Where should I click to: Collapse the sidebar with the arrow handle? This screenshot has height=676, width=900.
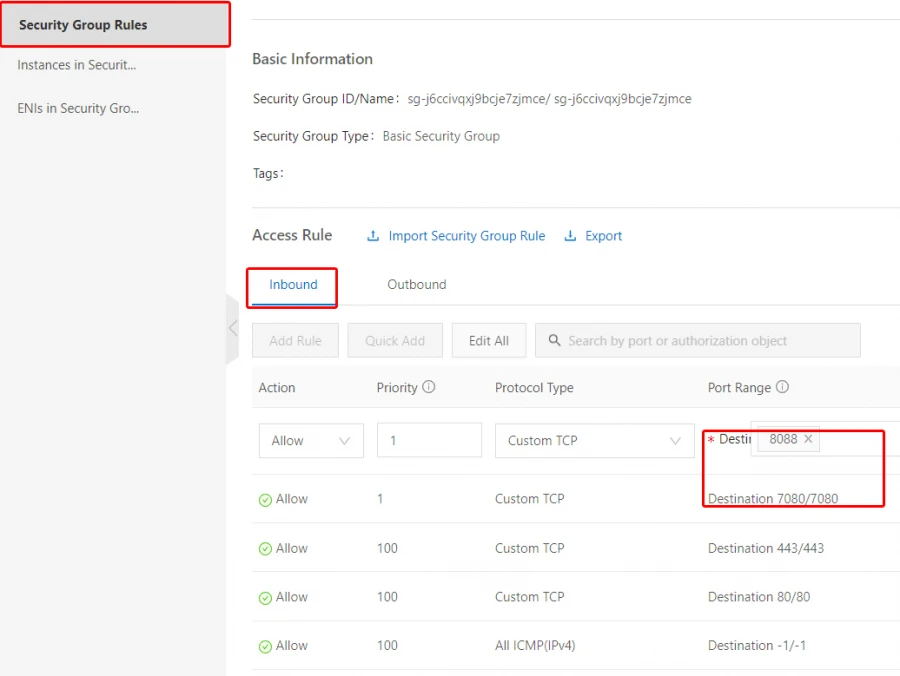point(232,328)
